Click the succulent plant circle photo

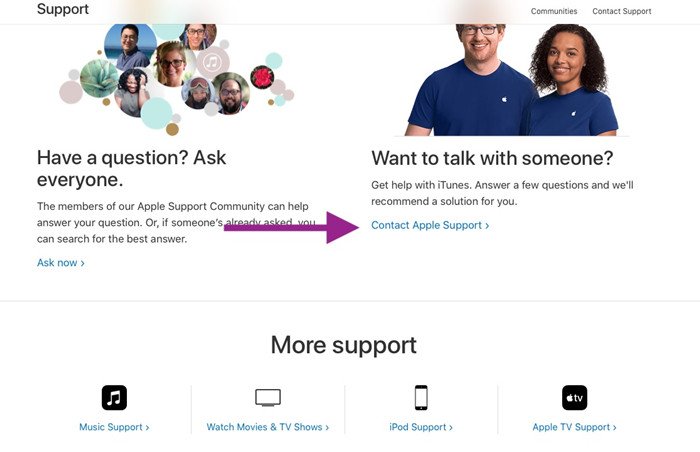coord(99,78)
